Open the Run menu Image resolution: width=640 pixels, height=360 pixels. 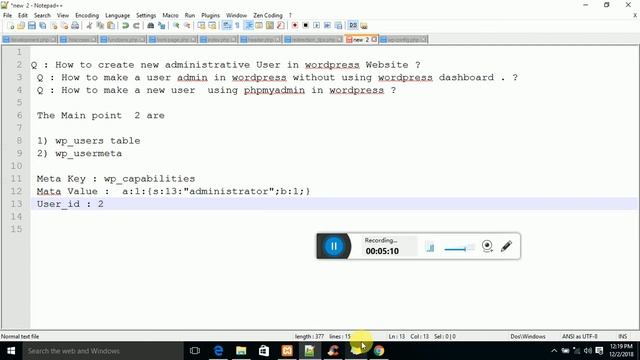coord(190,15)
